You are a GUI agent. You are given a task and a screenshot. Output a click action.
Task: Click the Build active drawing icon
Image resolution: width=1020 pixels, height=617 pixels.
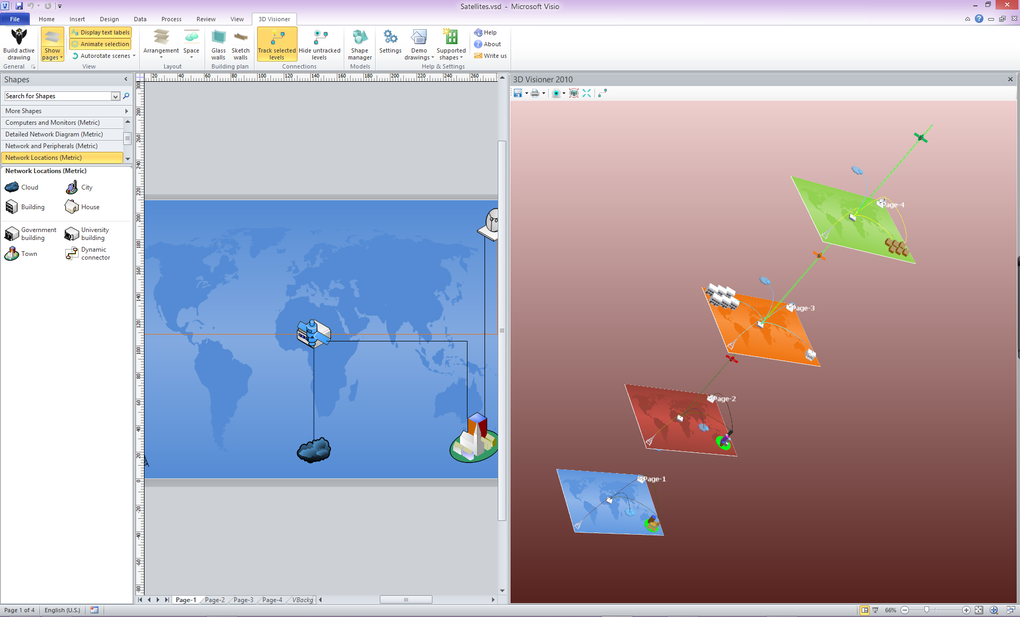19,44
